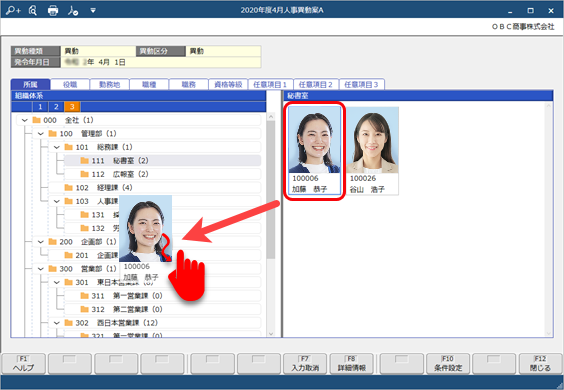Click the 異動種類 field value
Viewport: 564px width, 390px height.
click(x=98, y=51)
